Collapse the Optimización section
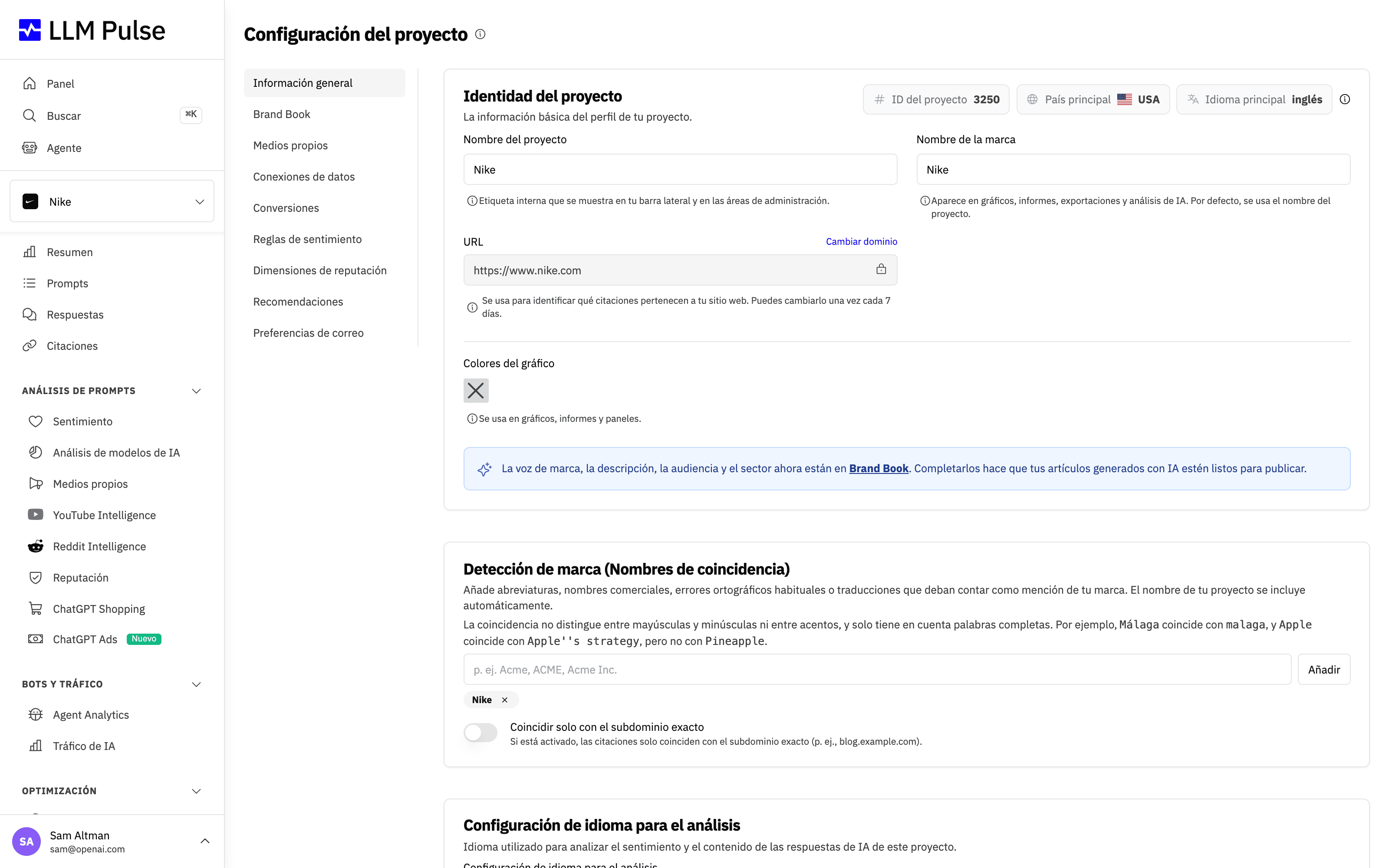Screen dimensions: 1389x868 tap(196, 791)
